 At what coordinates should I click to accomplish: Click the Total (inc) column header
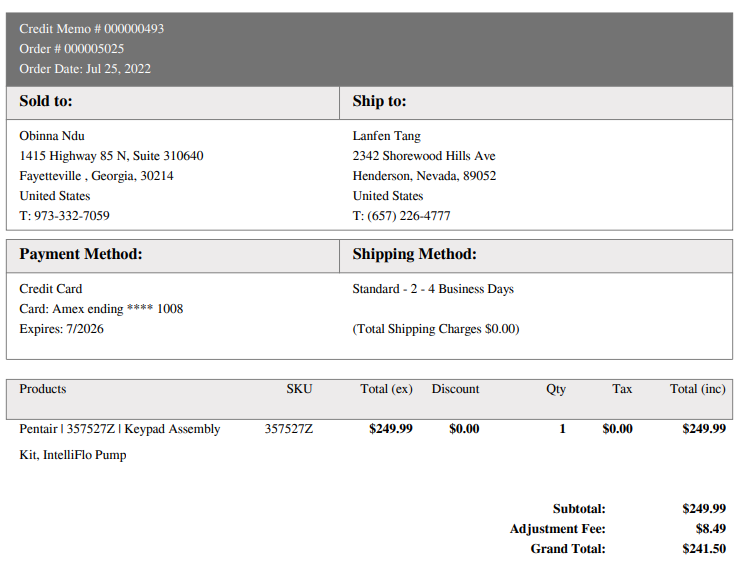point(698,389)
